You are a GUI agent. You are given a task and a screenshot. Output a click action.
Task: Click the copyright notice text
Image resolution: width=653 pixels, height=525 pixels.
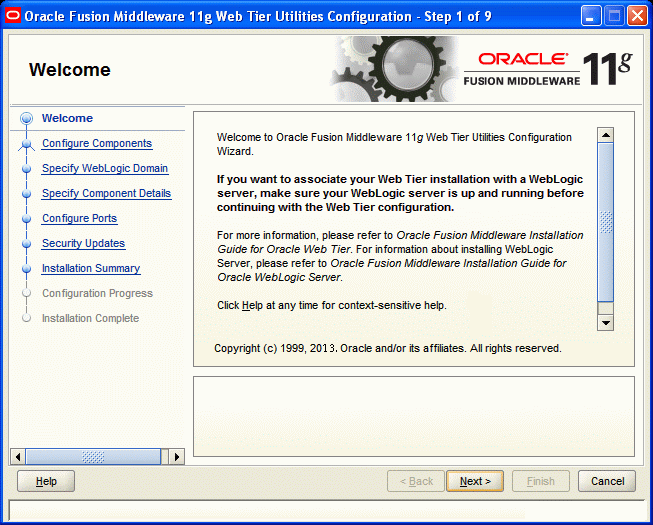tap(388, 348)
